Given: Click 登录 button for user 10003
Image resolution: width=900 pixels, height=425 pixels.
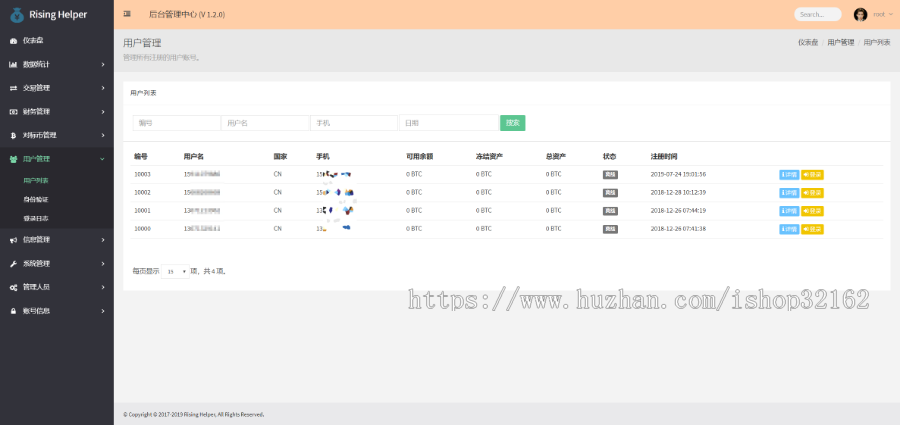Looking at the screenshot, I should pyautogui.click(x=812, y=175).
